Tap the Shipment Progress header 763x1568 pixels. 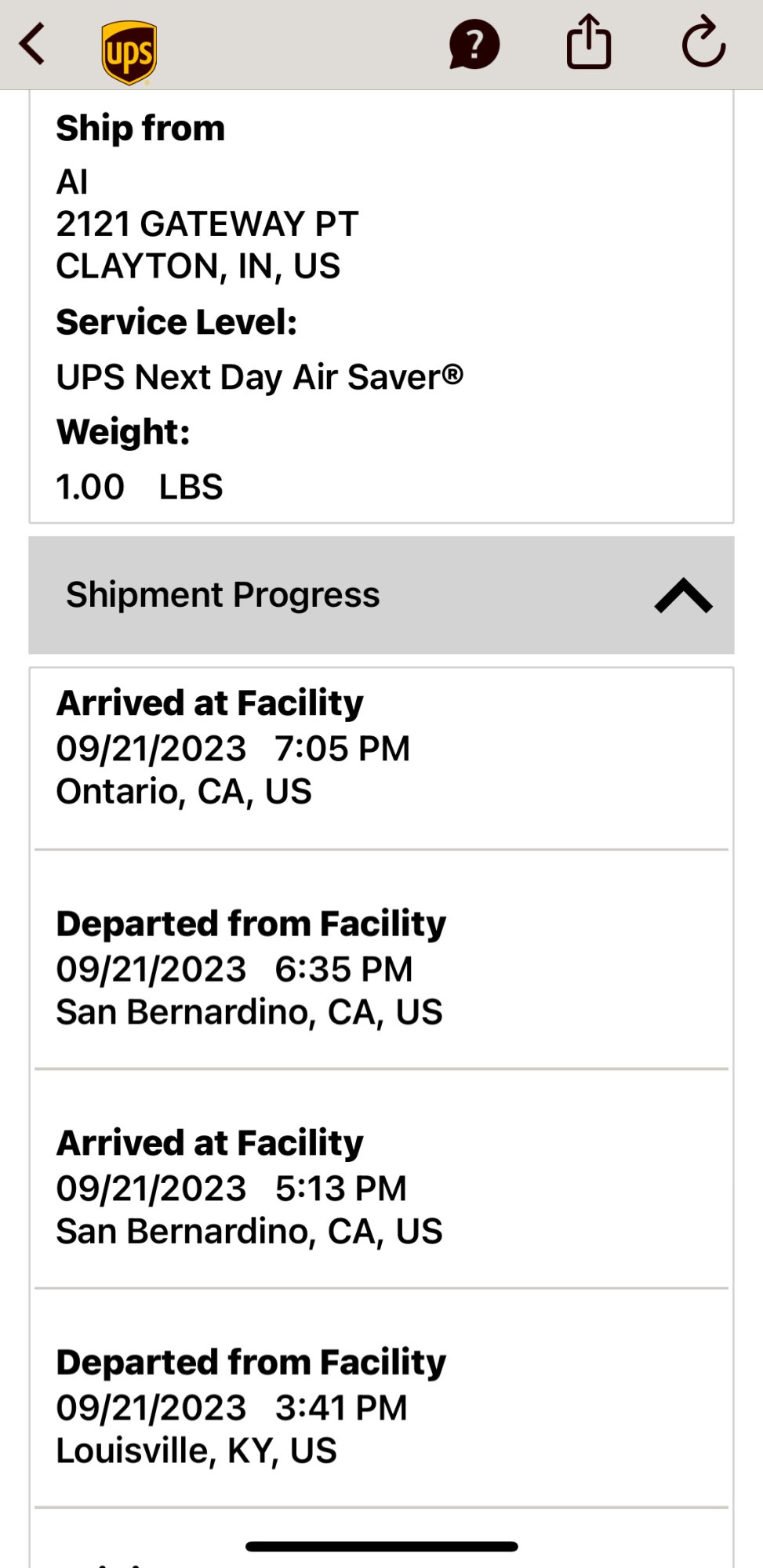pos(223,595)
